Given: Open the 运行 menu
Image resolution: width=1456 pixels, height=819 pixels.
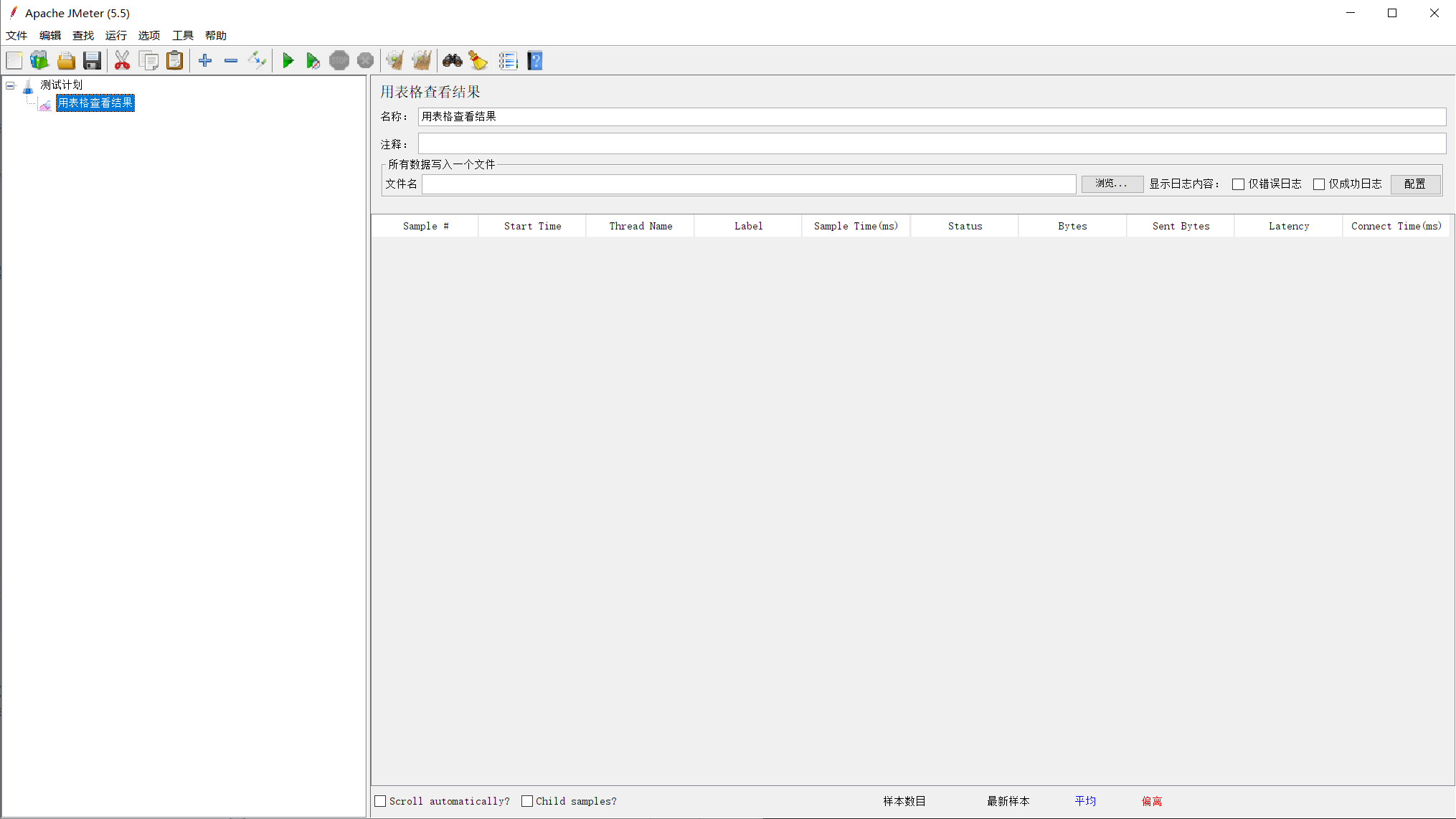Looking at the screenshot, I should click(x=116, y=35).
